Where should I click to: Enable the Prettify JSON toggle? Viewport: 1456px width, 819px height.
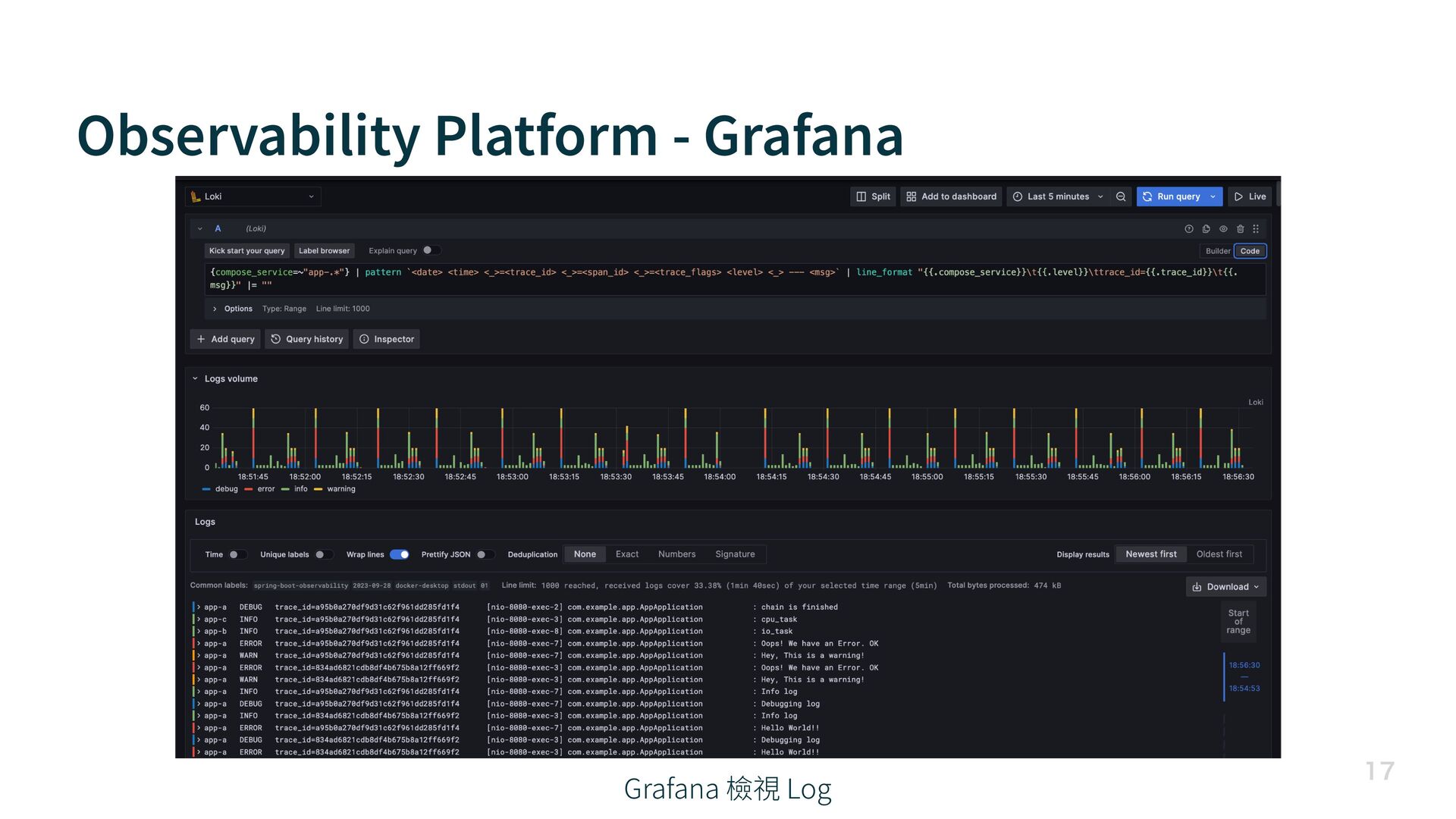click(484, 554)
